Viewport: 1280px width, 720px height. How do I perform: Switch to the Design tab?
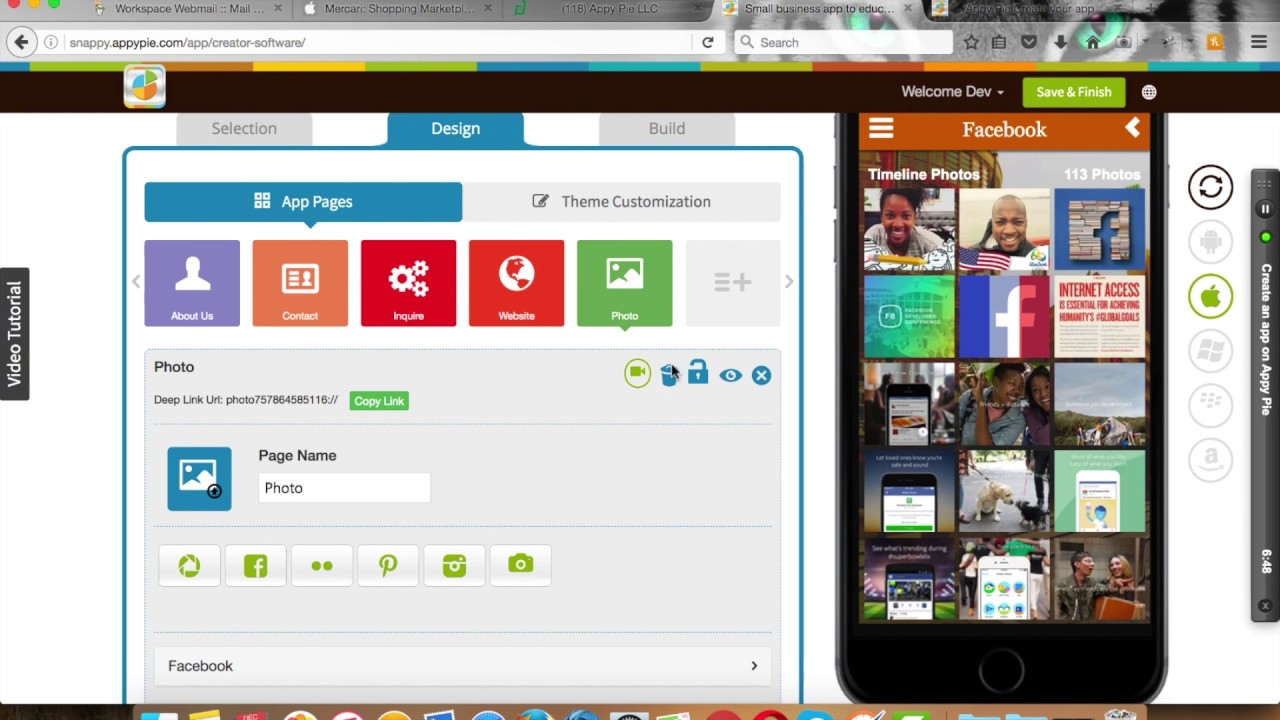click(x=455, y=128)
